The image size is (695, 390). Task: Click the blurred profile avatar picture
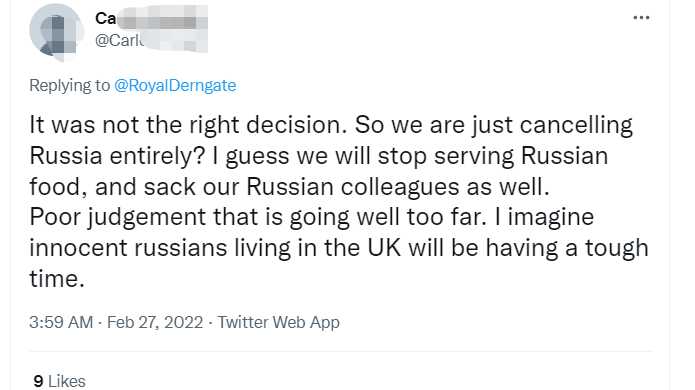57,32
